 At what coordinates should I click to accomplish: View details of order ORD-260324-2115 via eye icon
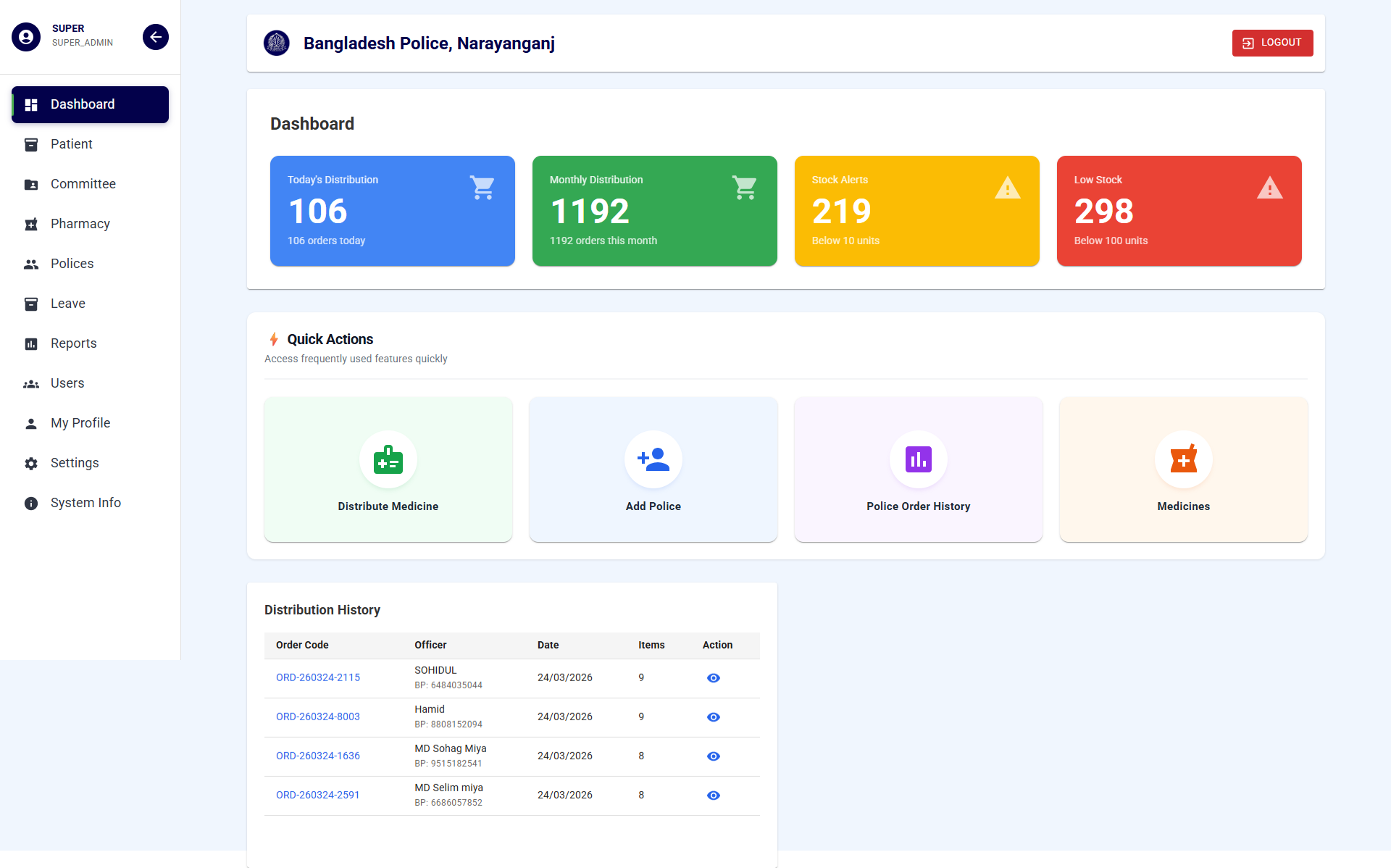click(x=713, y=677)
